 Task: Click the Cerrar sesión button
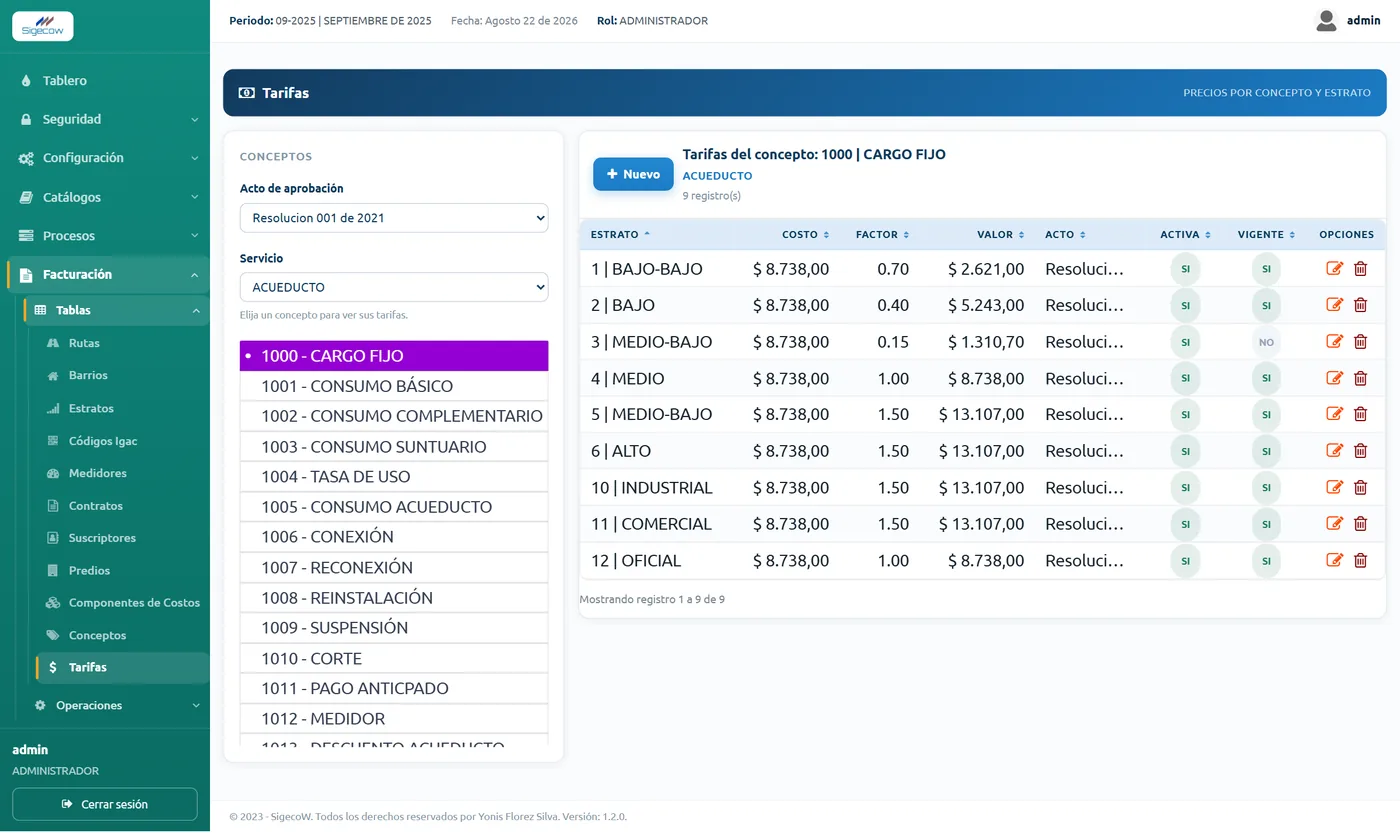pyautogui.click(x=104, y=804)
